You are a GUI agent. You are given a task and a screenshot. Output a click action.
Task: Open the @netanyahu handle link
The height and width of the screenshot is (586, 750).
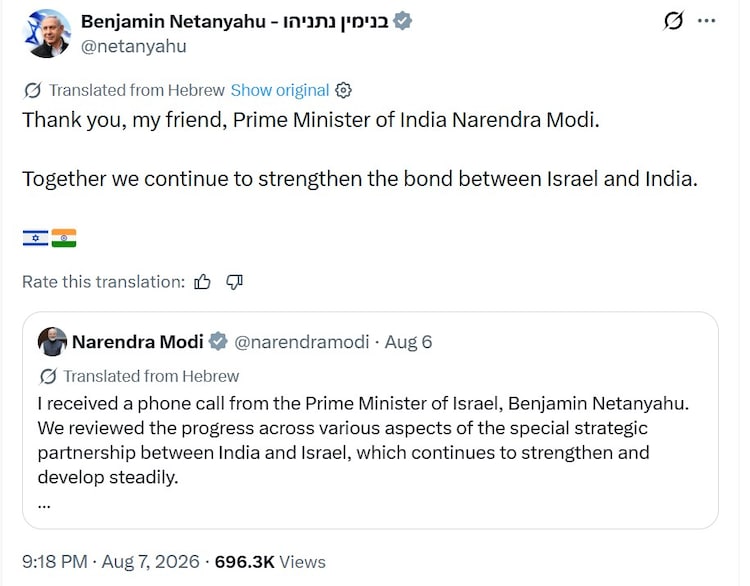tap(133, 46)
